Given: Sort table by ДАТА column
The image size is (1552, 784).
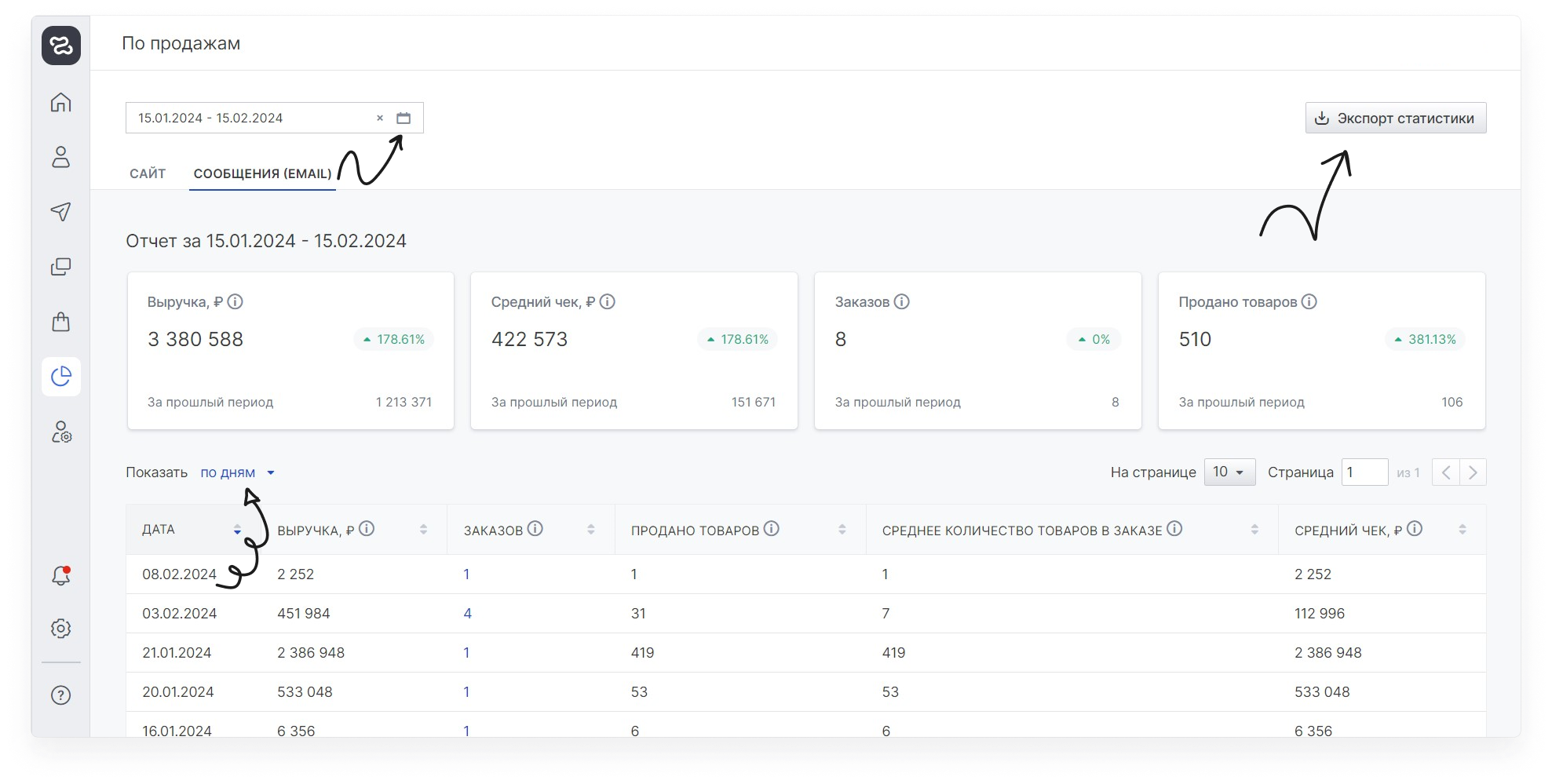Looking at the screenshot, I should [x=237, y=530].
